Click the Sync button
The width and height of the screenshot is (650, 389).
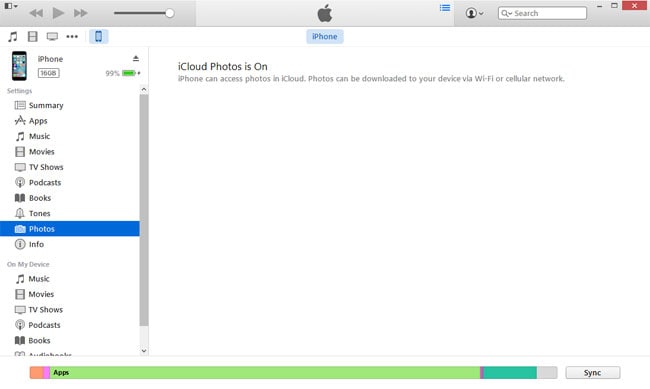[x=593, y=372]
